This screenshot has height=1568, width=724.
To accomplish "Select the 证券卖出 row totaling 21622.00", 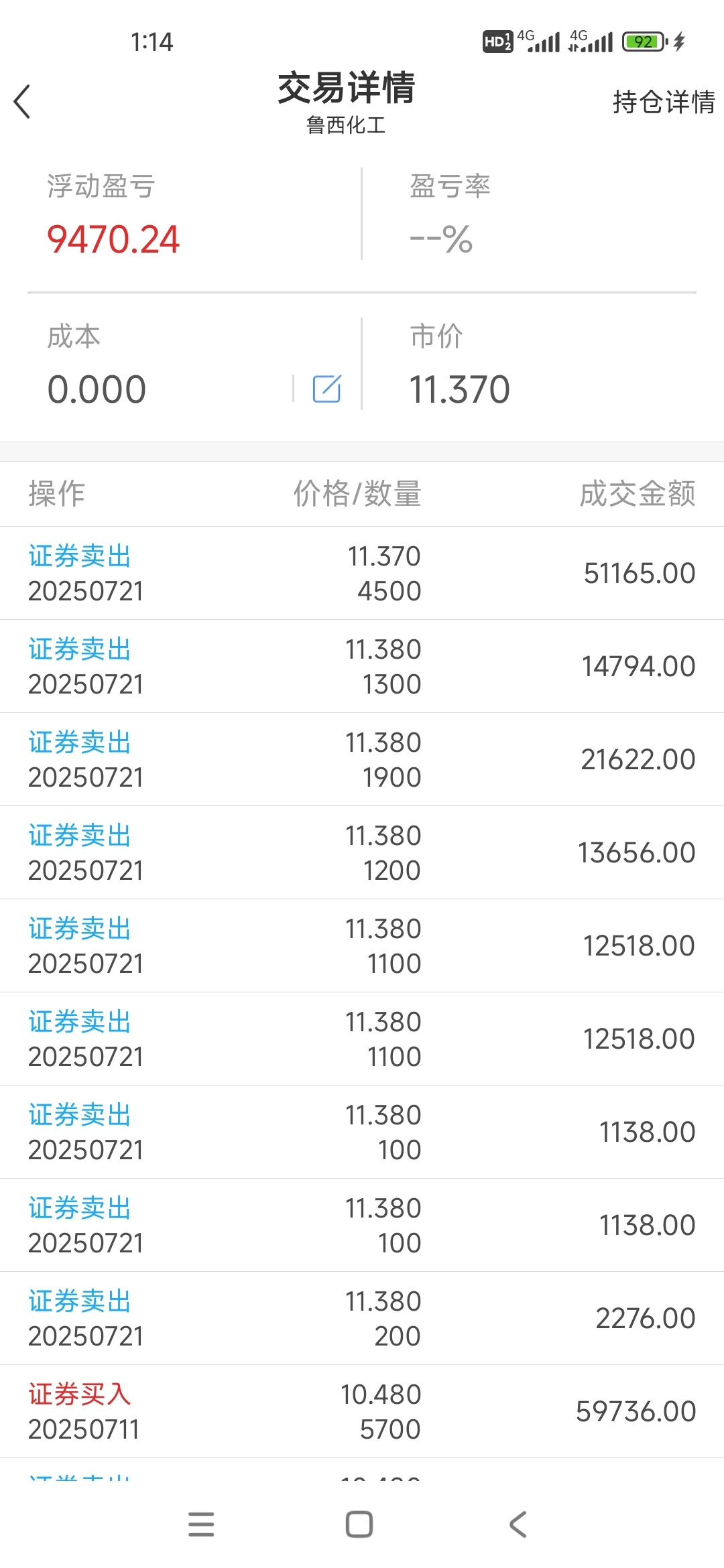I will point(362,759).
